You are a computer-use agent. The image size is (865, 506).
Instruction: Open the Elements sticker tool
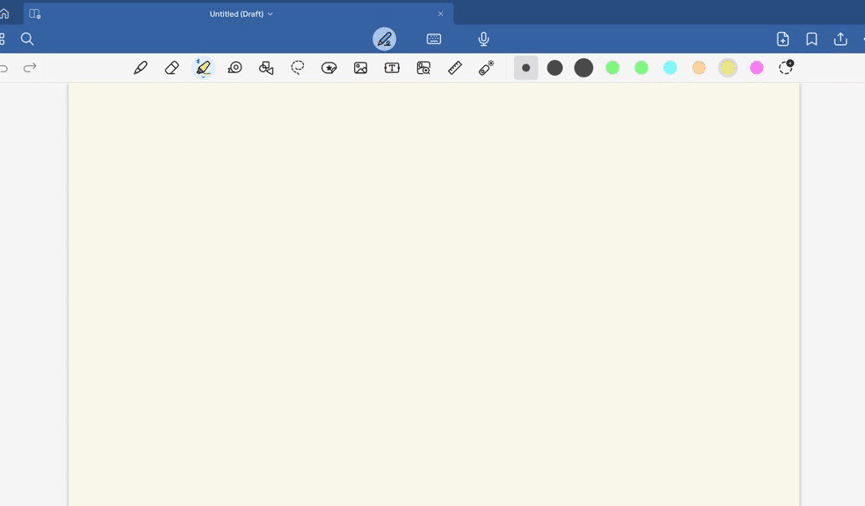pos(329,68)
